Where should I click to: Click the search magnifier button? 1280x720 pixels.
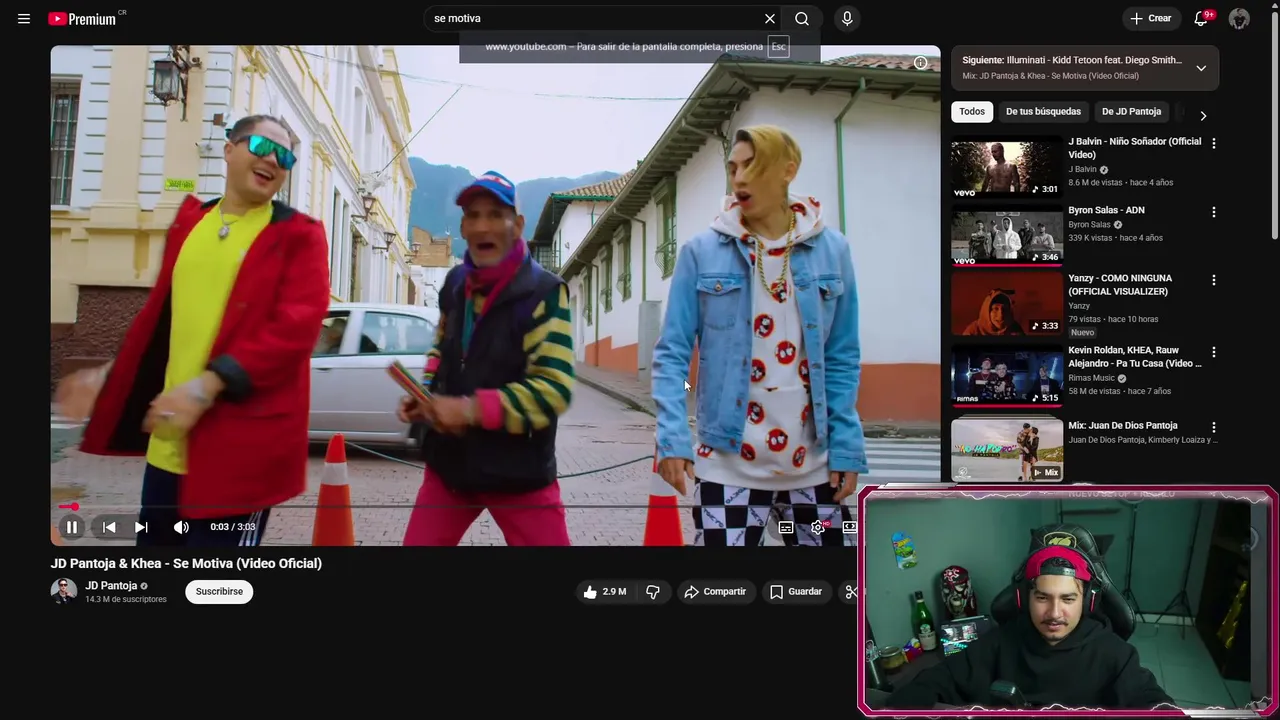click(802, 19)
